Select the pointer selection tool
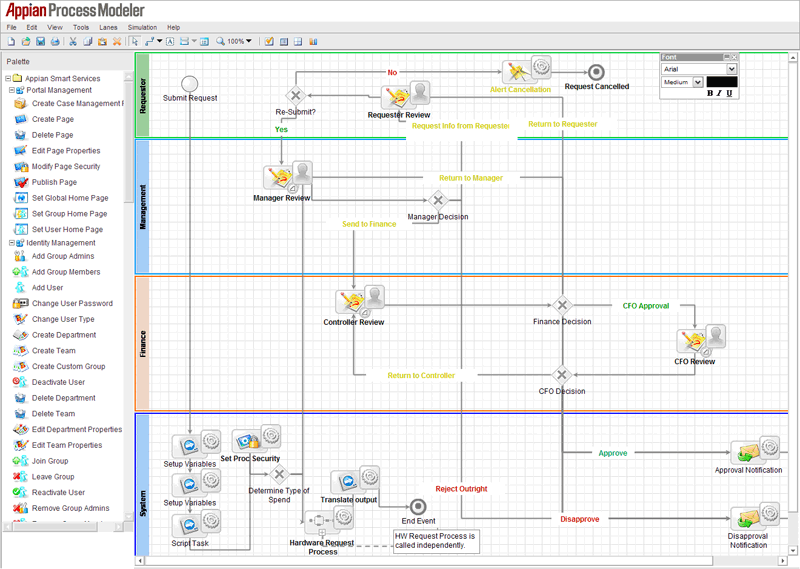Viewport: 800px width, 569px height. pos(134,41)
